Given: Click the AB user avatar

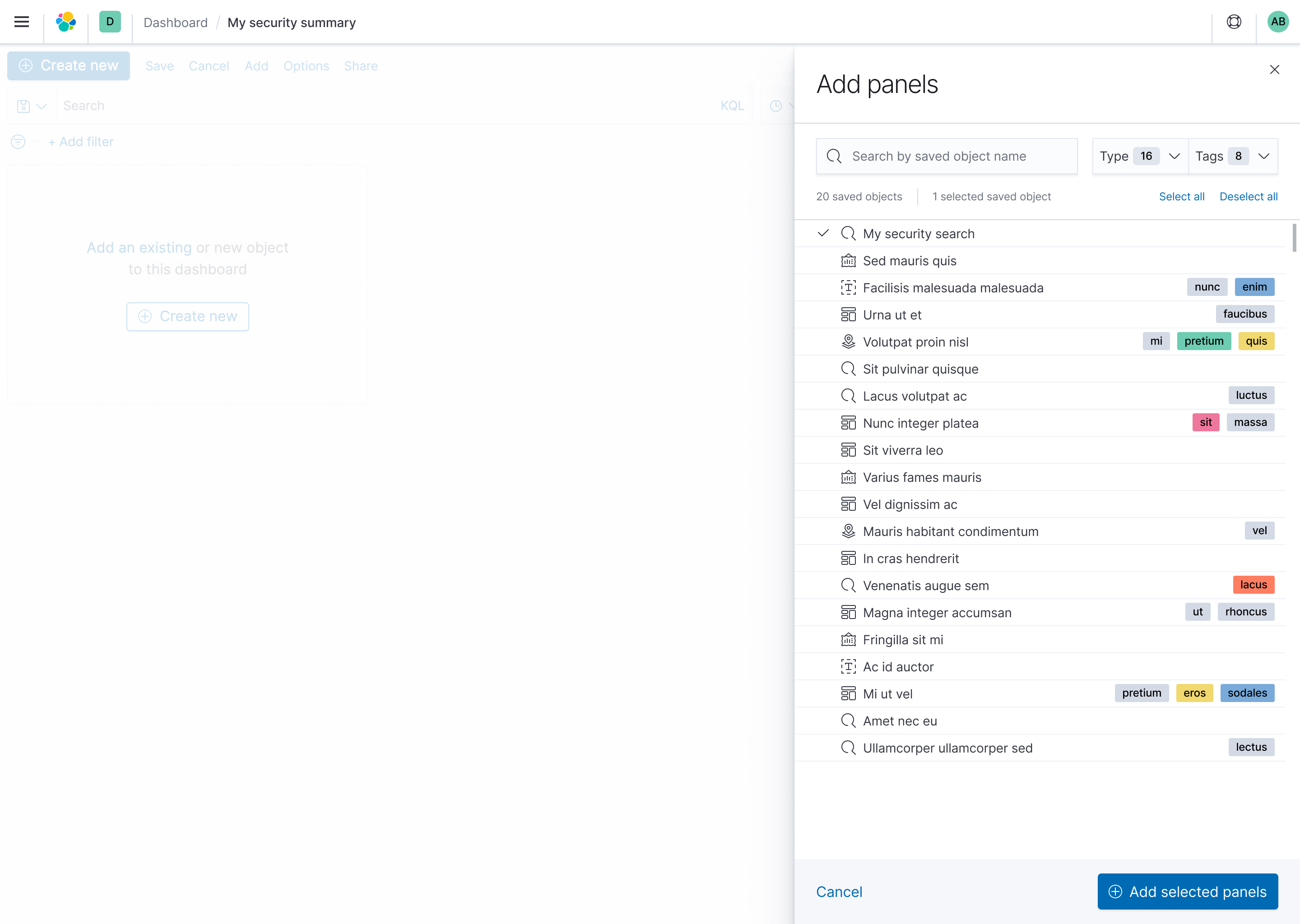Looking at the screenshot, I should 1278,22.
